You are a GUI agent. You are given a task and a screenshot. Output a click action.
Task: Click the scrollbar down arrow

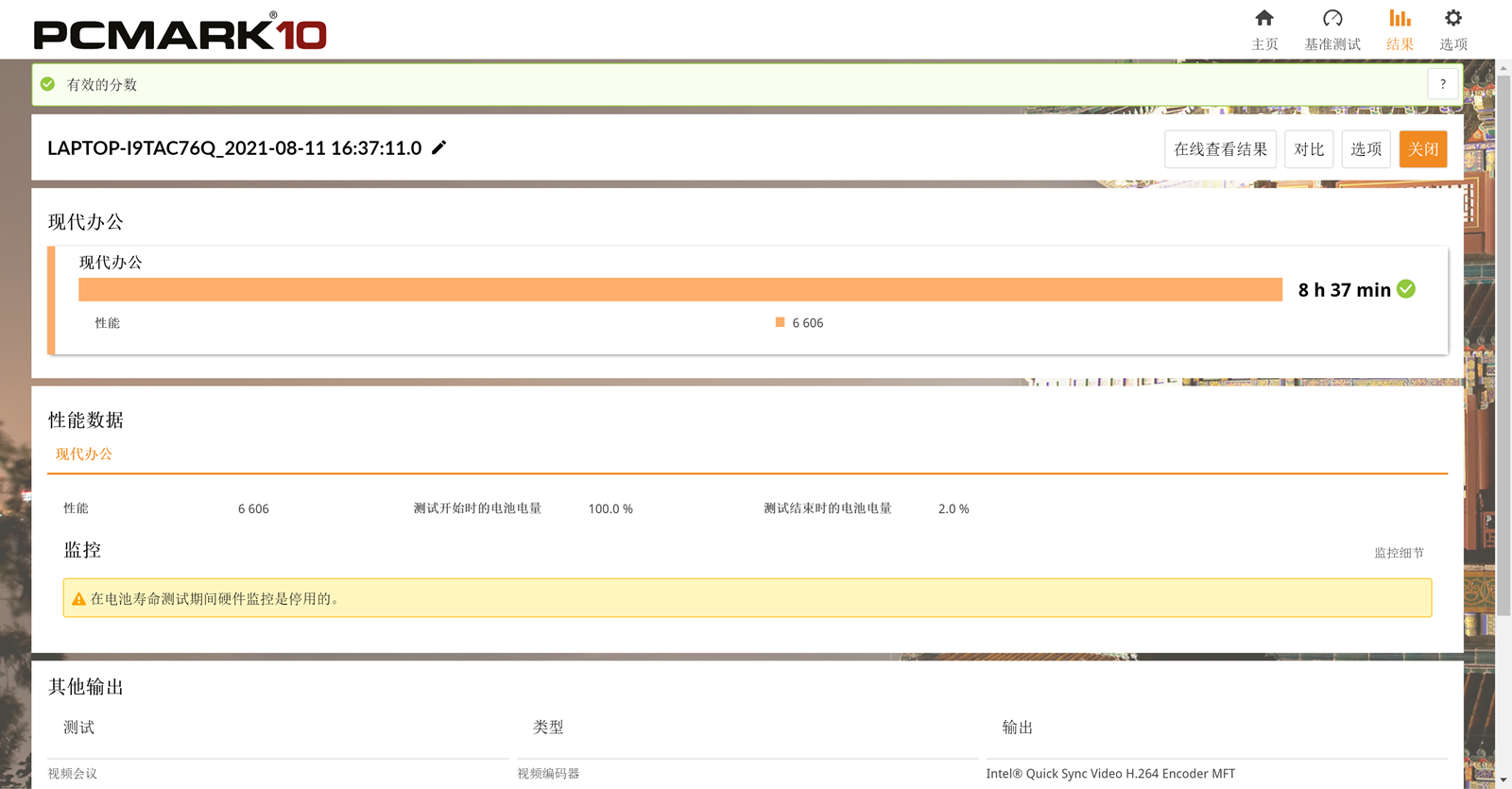[x=1503, y=780]
